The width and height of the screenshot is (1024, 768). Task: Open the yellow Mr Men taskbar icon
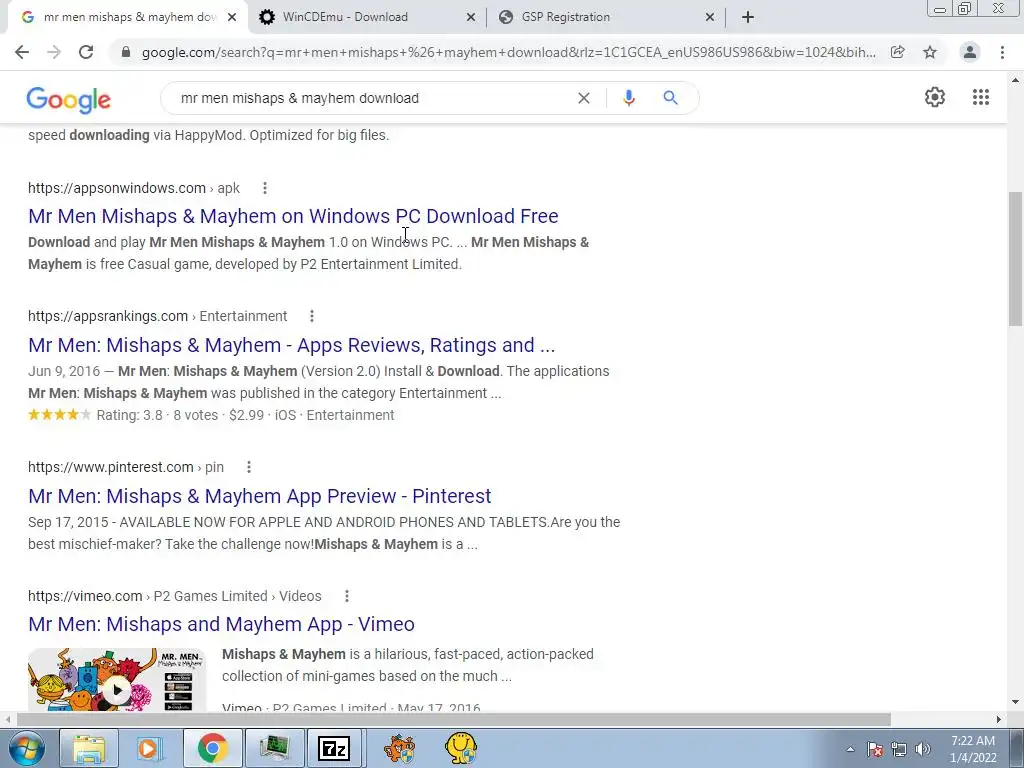click(460, 748)
